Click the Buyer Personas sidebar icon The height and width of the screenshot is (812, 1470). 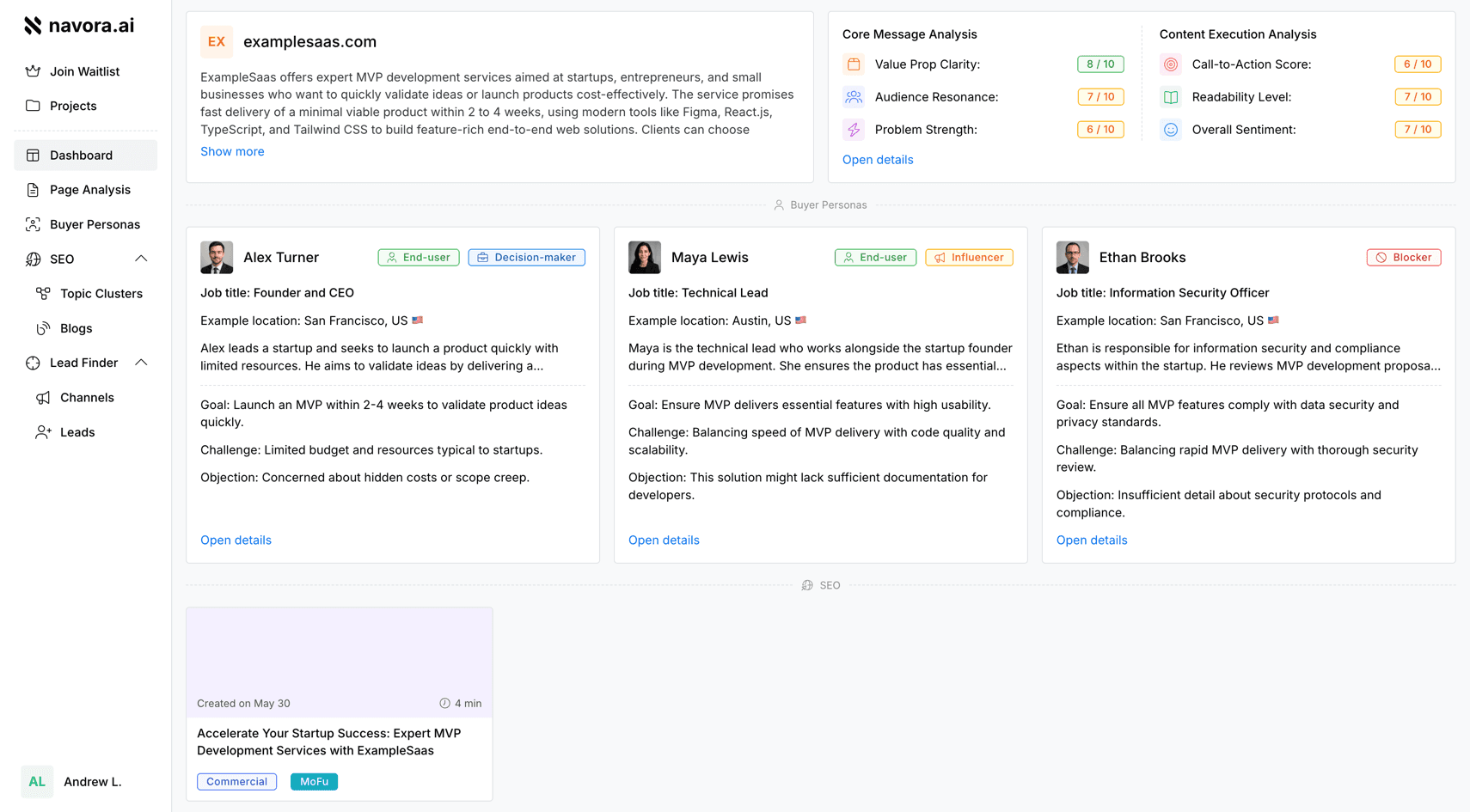point(32,224)
